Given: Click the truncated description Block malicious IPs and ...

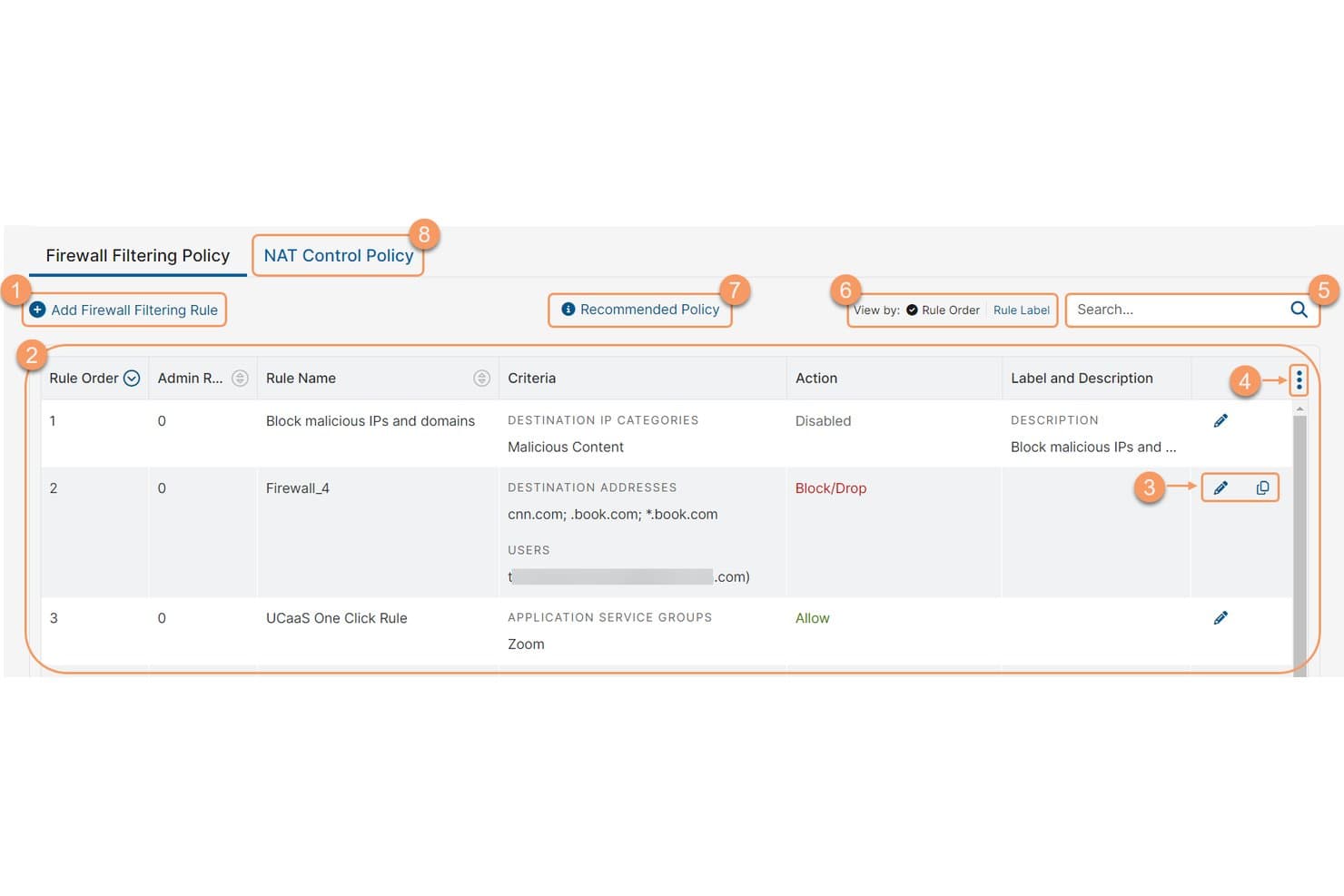Looking at the screenshot, I should click(x=1093, y=448).
